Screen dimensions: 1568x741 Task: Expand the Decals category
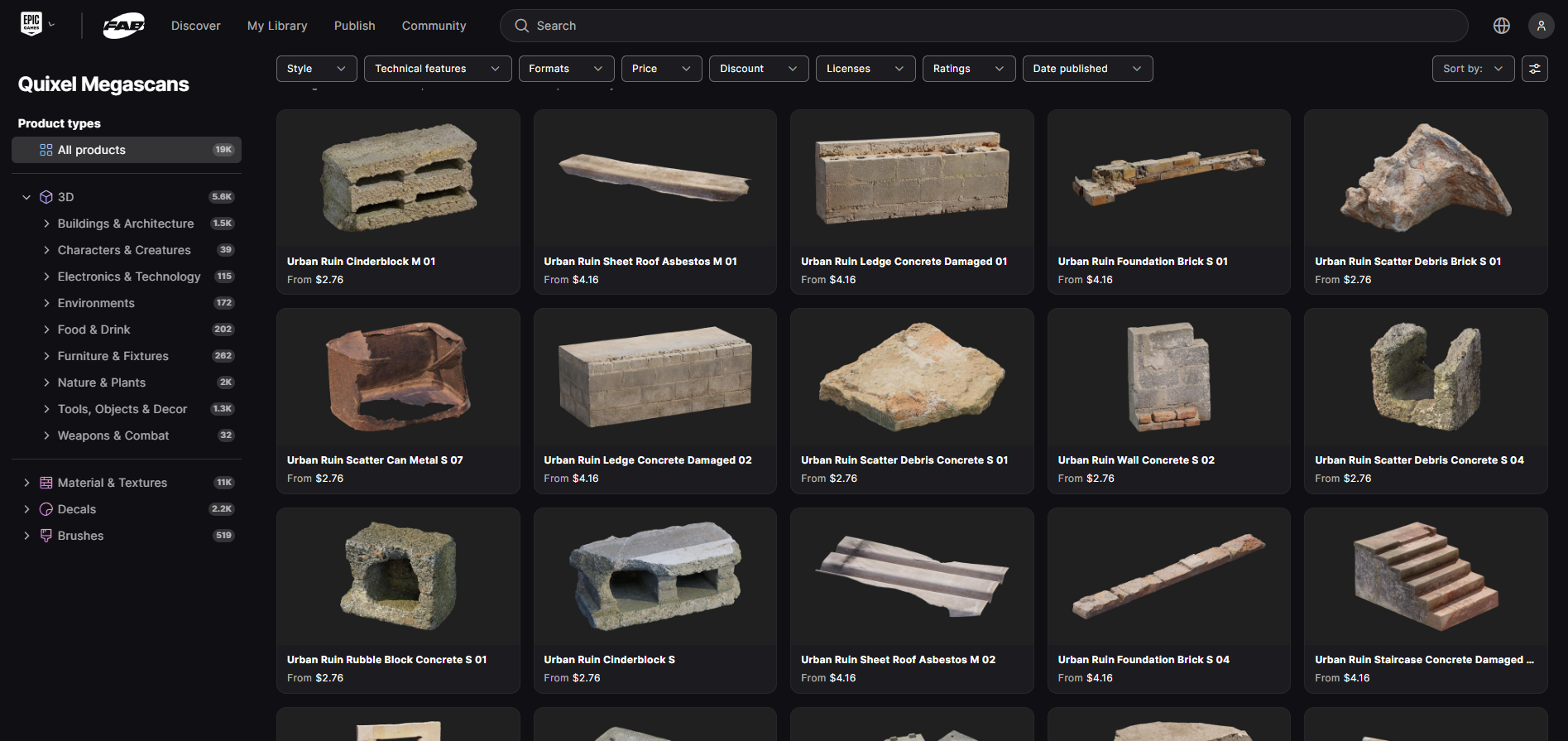(x=26, y=509)
